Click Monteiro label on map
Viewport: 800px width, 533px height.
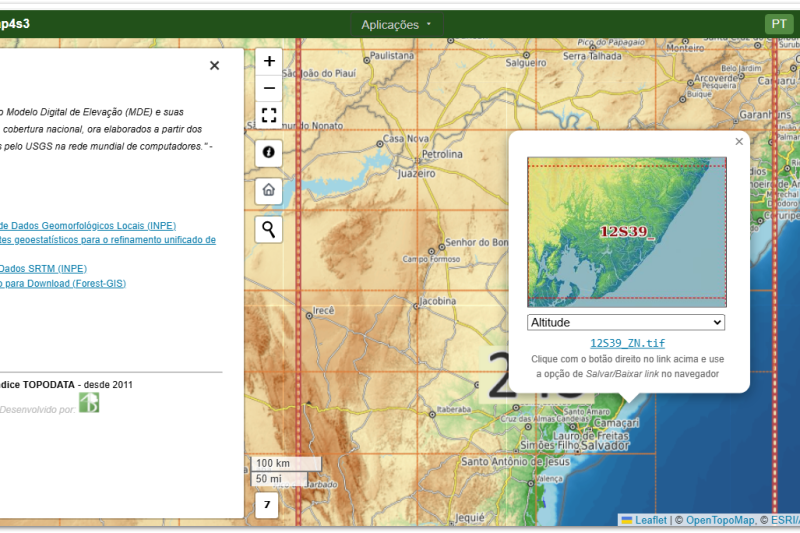pos(685,48)
